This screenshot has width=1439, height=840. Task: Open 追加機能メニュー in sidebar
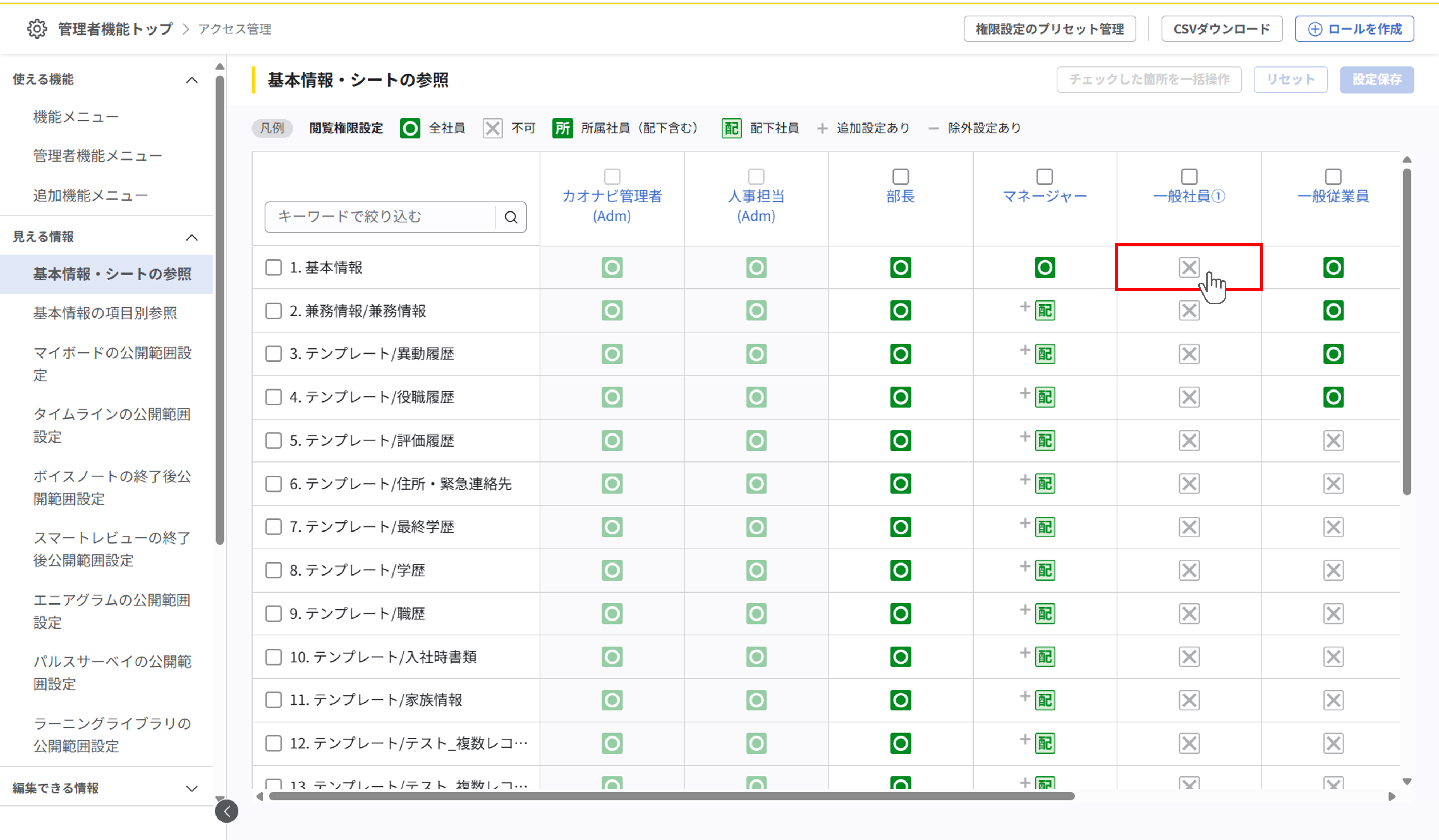[x=90, y=195]
